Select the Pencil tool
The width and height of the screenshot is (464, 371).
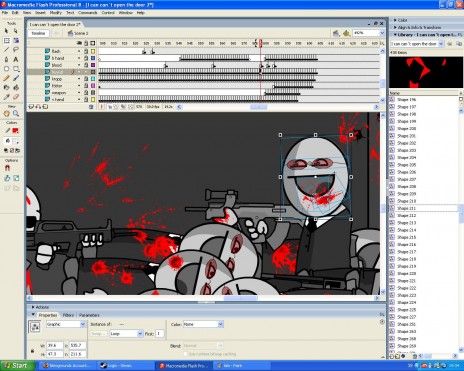(x=6, y=78)
